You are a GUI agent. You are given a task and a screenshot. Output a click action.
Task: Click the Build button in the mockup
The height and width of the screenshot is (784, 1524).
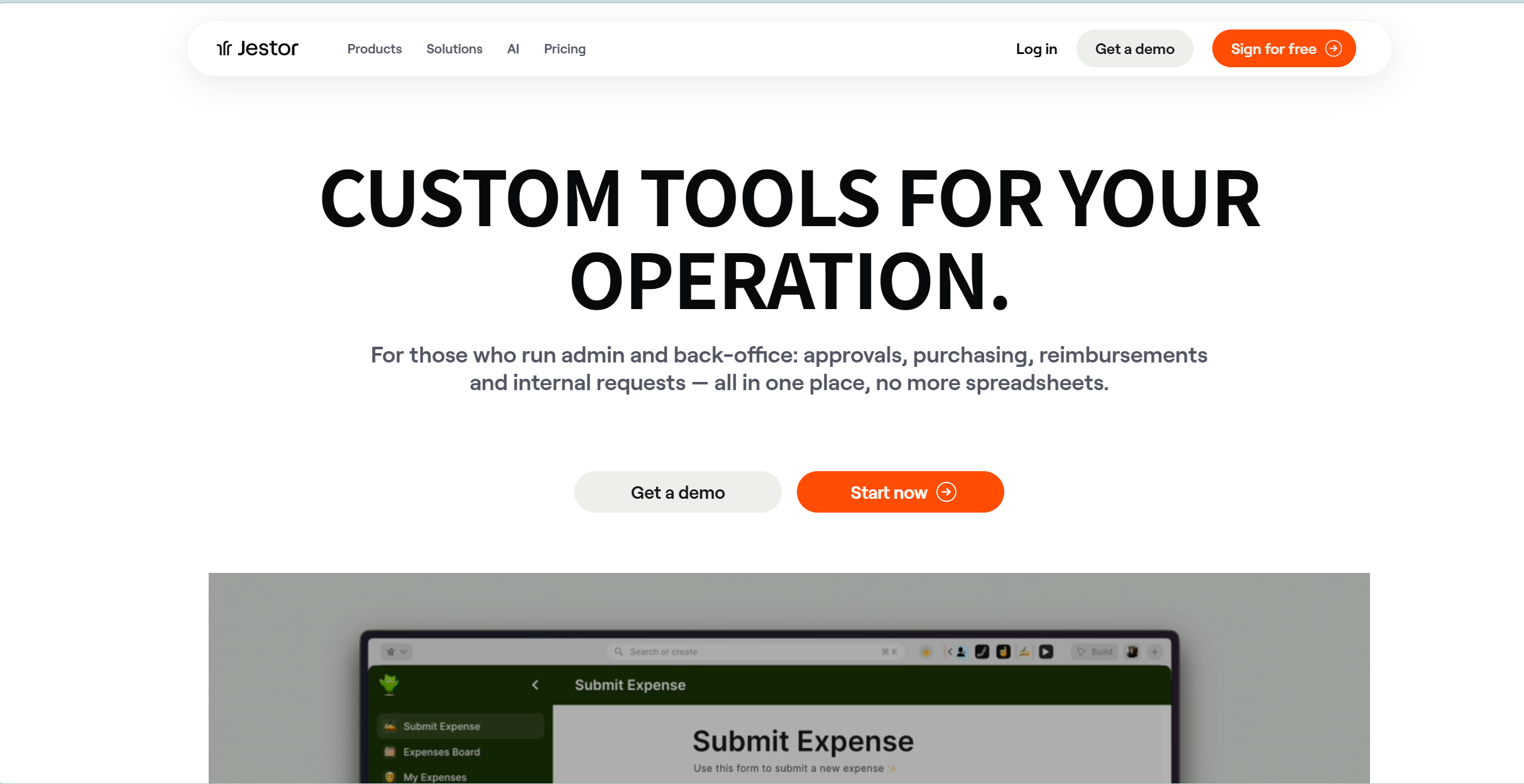pos(1094,651)
